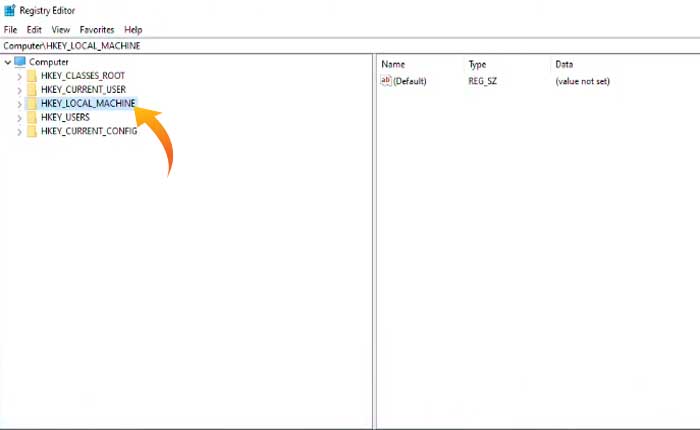Open the Help menu
The height and width of the screenshot is (430, 700).
133,30
